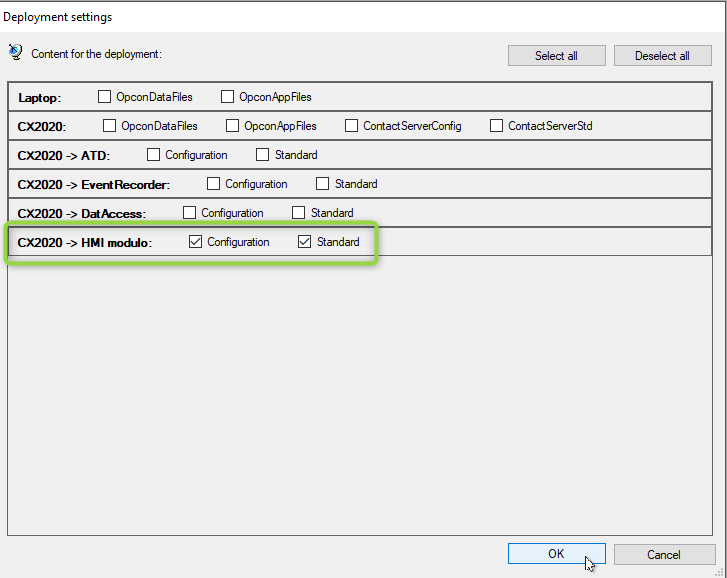Check Standard in the EventRecorder row
The height and width of the screenshot is (578, 727).
322,184
